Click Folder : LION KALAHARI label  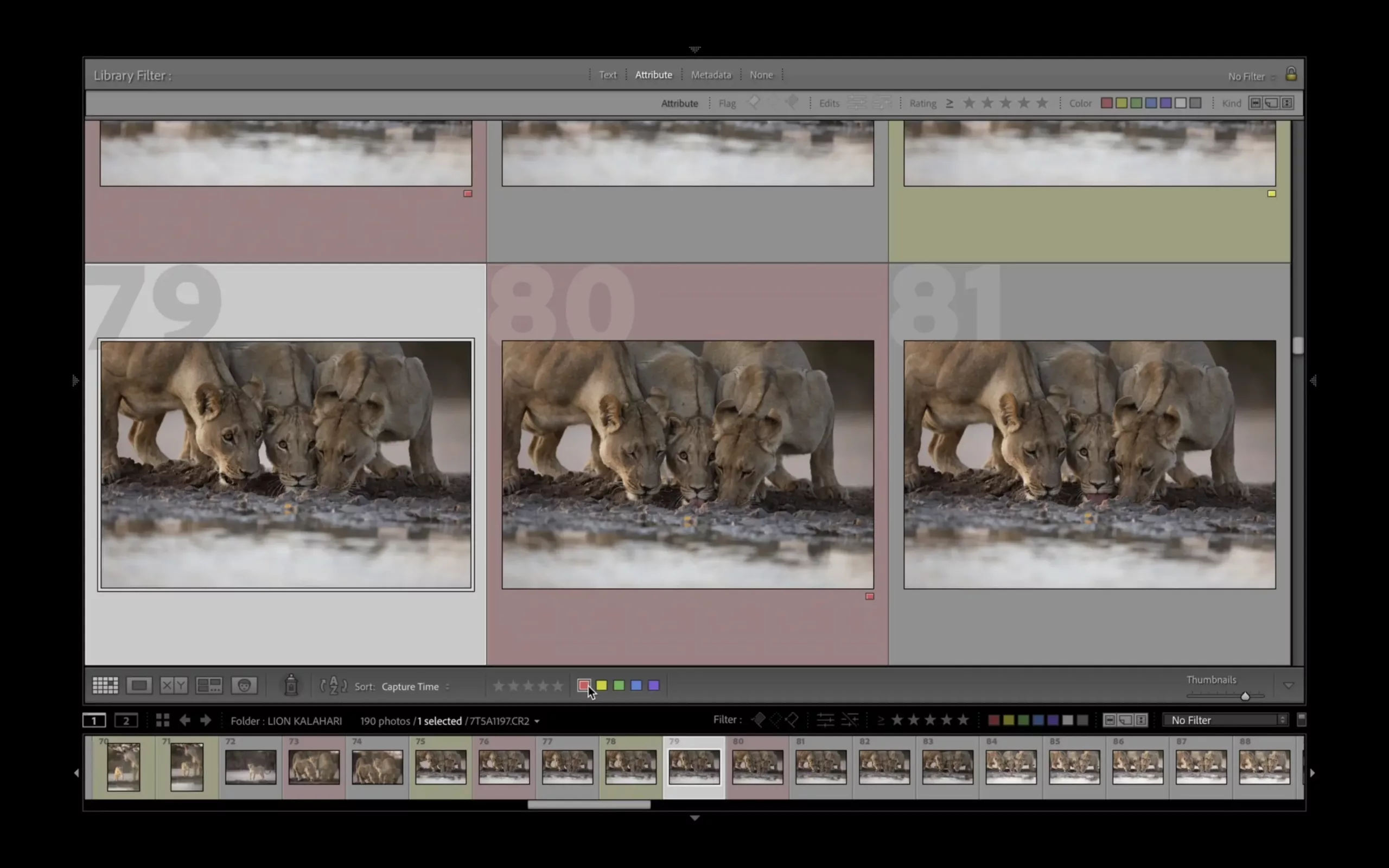(286, 720)
